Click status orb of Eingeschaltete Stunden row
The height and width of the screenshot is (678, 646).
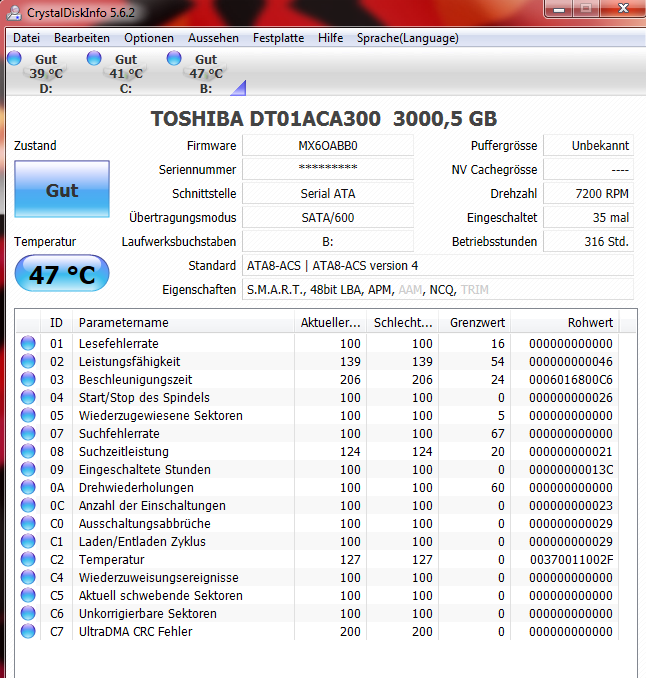pyautogui.click(x=28, y=469)
